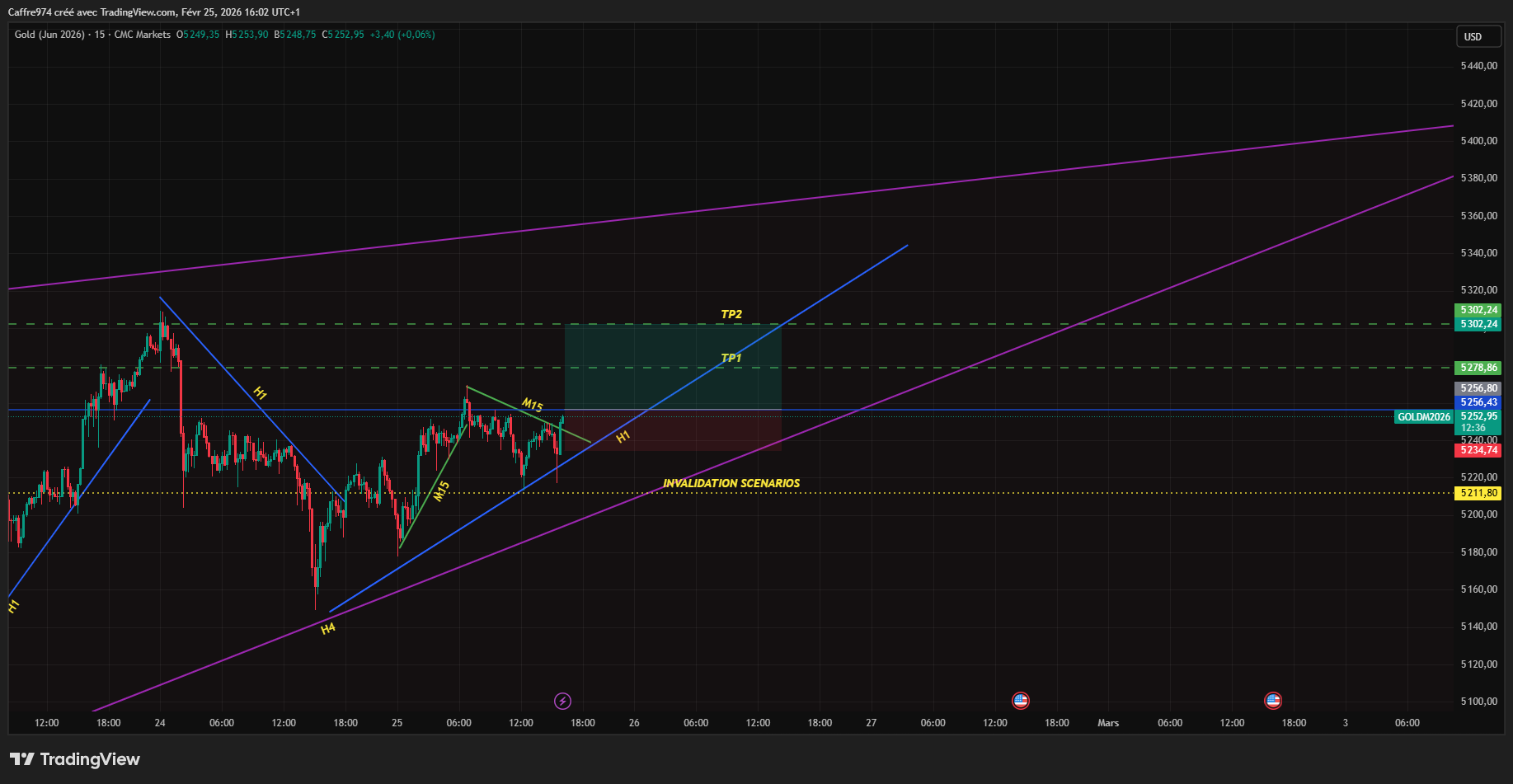Screen dimensions: 1513x784
Task: Click the Gold (Jun 2026) symbol title
Action: [x=49, y=35]
